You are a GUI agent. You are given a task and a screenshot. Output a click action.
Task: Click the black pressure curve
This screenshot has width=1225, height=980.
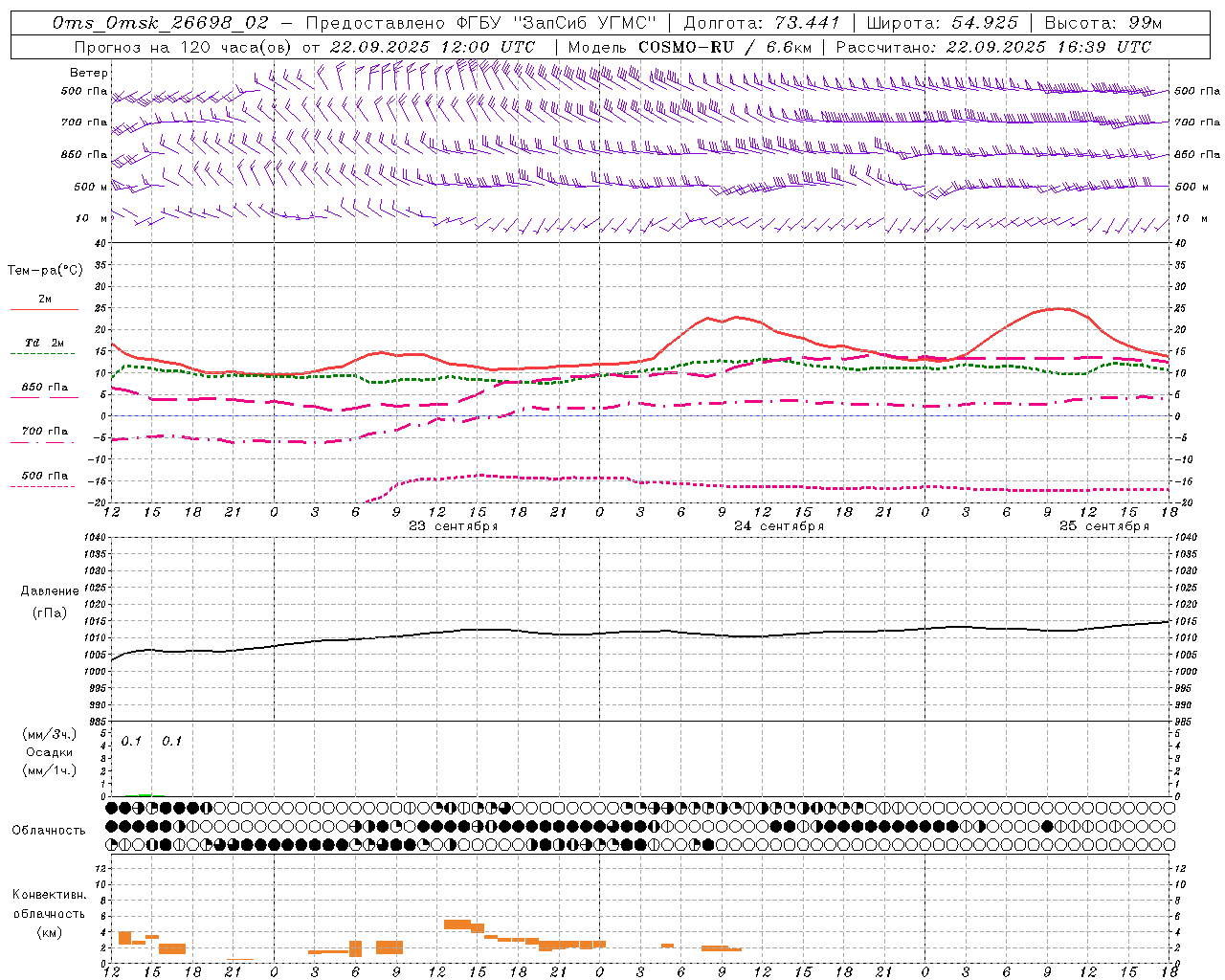(x=641, y=632)
